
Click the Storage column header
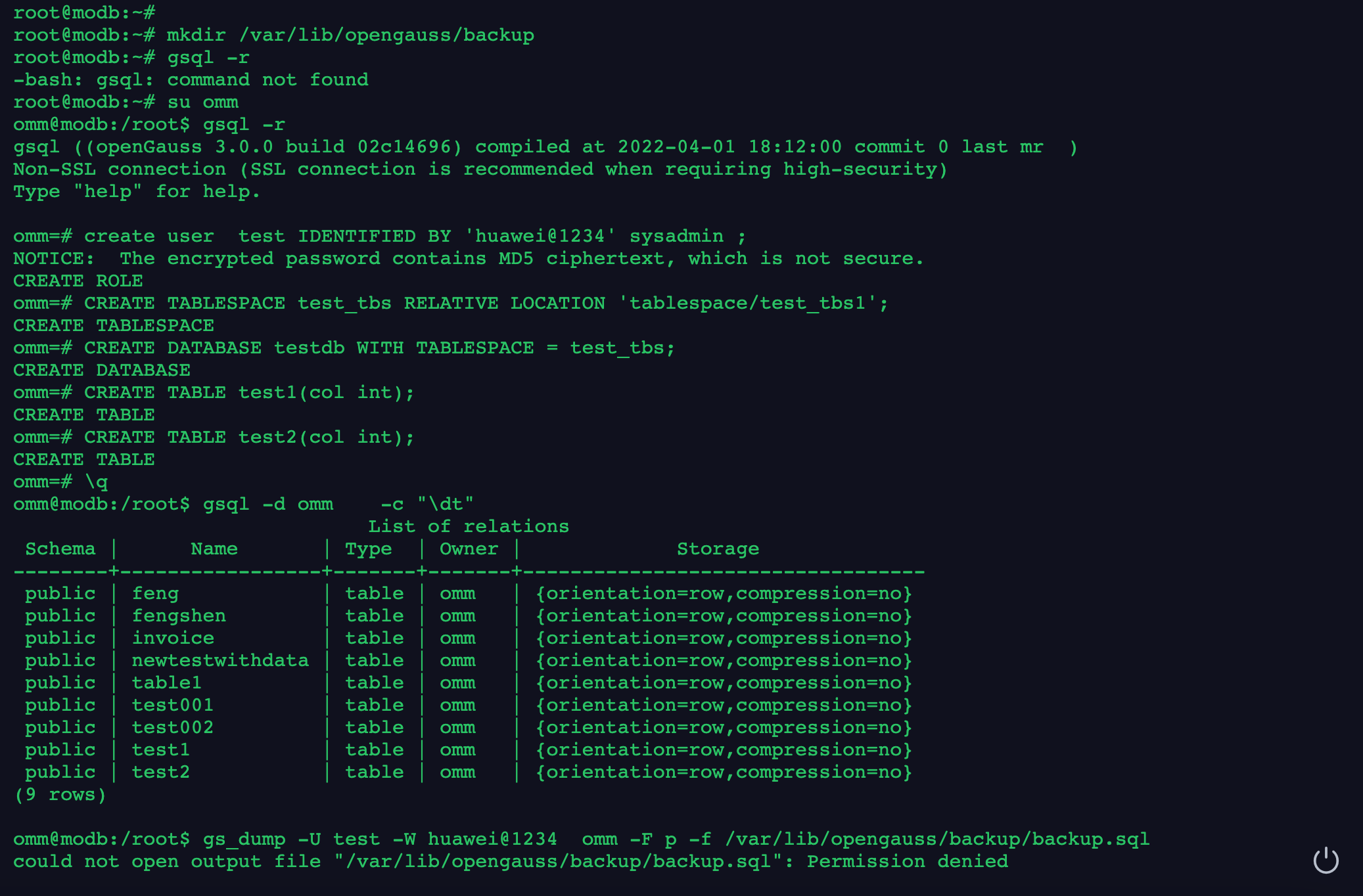(718, 549)
